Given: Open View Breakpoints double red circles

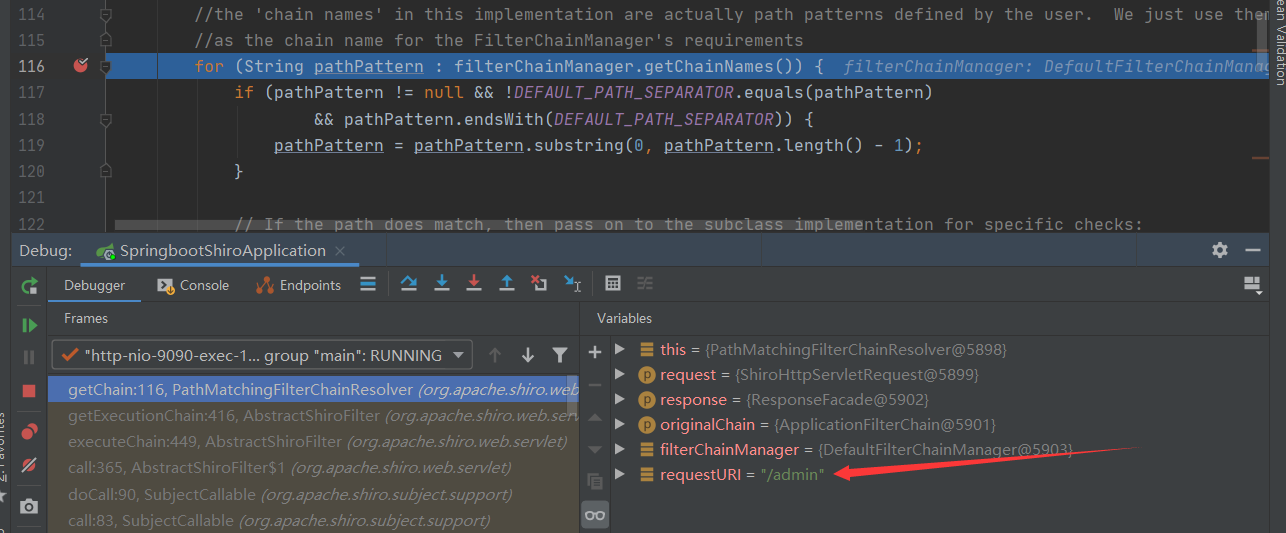Looking at the screenshot, I should (x=29, y=431).
